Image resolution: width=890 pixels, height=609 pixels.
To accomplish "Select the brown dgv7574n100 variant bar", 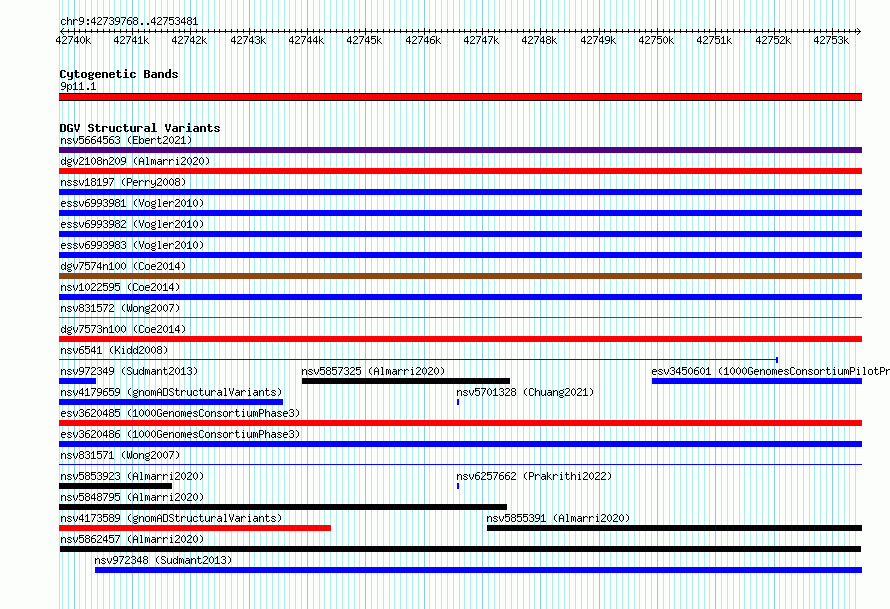I will (460, 276).
